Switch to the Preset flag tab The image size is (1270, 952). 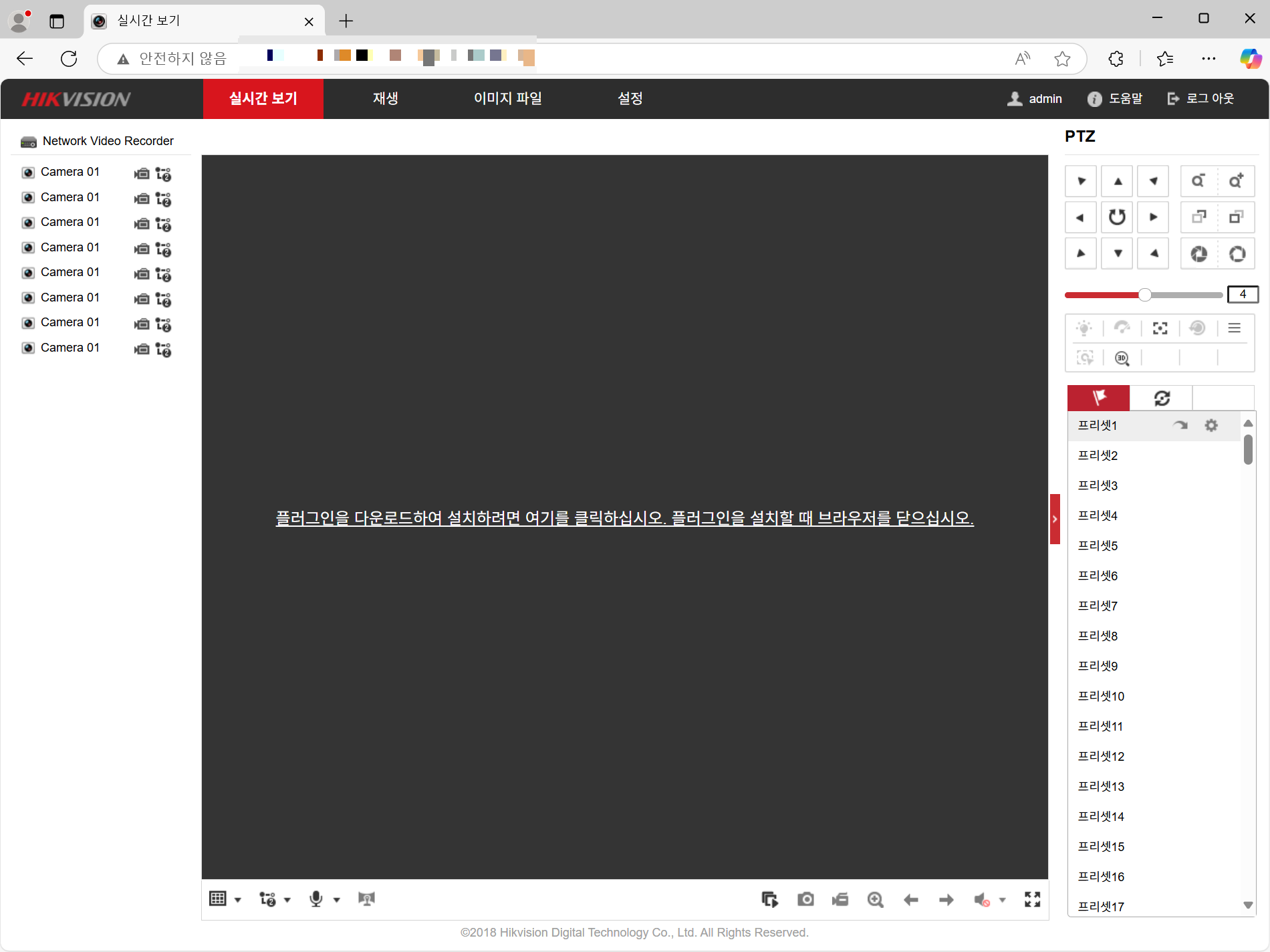[1099, 398]
